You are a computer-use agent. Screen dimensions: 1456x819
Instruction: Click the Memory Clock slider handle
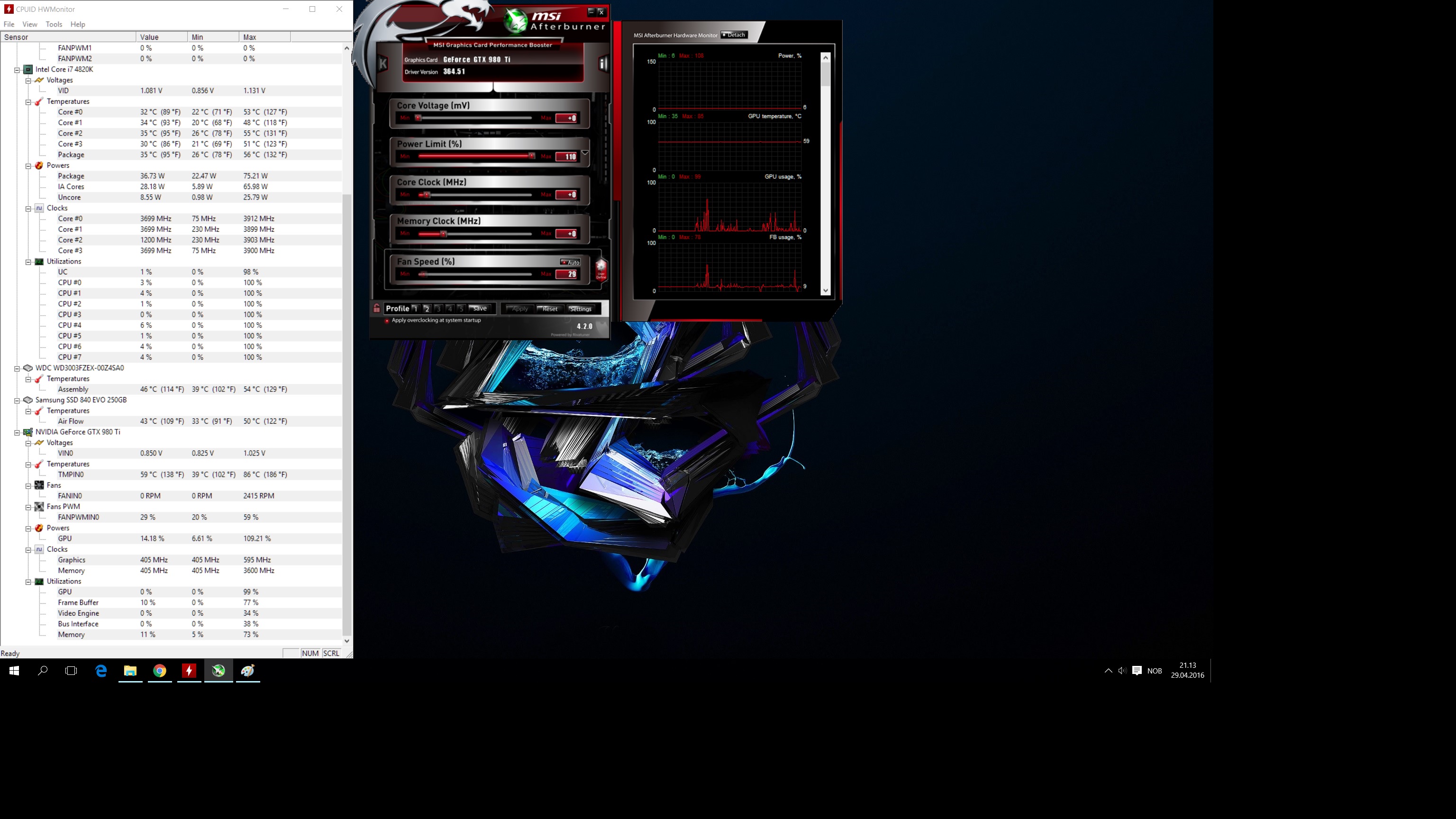pyautogui.click(x=443, y=234)
